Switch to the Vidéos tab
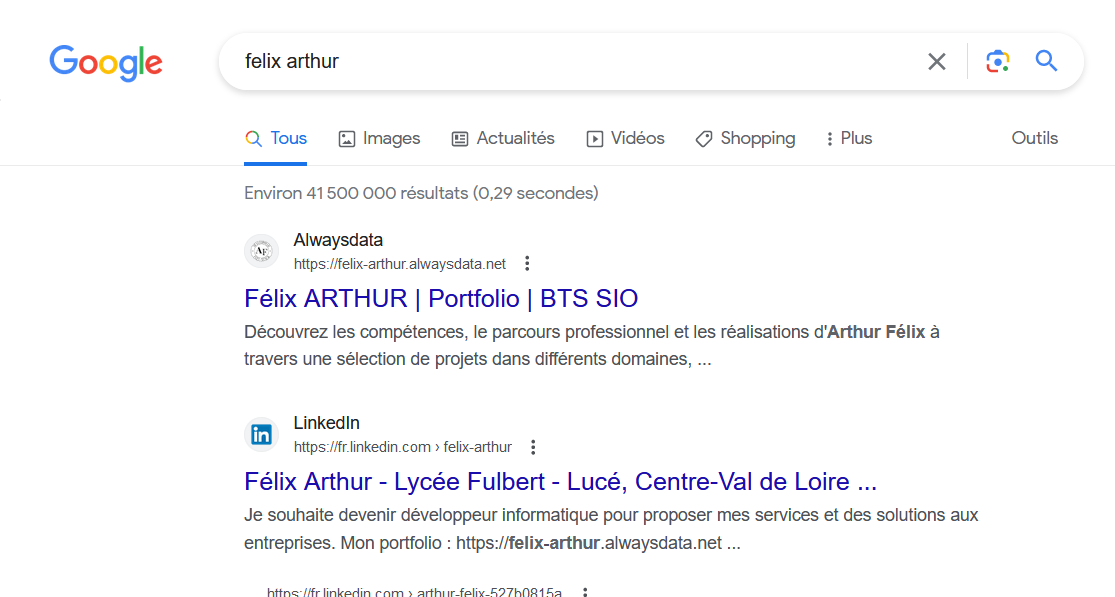Image resolution: width=1115 pixels, height=597 pixels. click(625, 139)
